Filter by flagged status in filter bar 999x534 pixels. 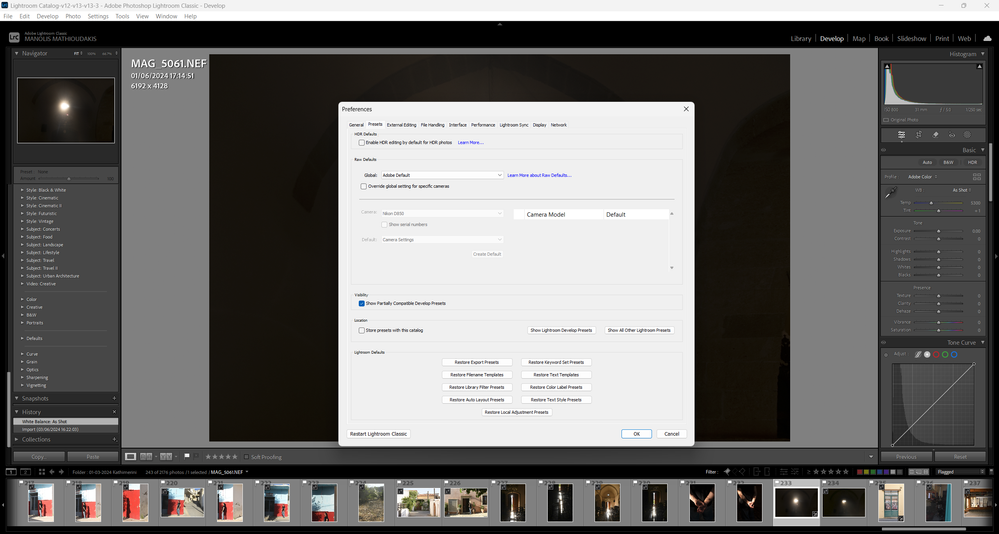[x=727, y=472]
